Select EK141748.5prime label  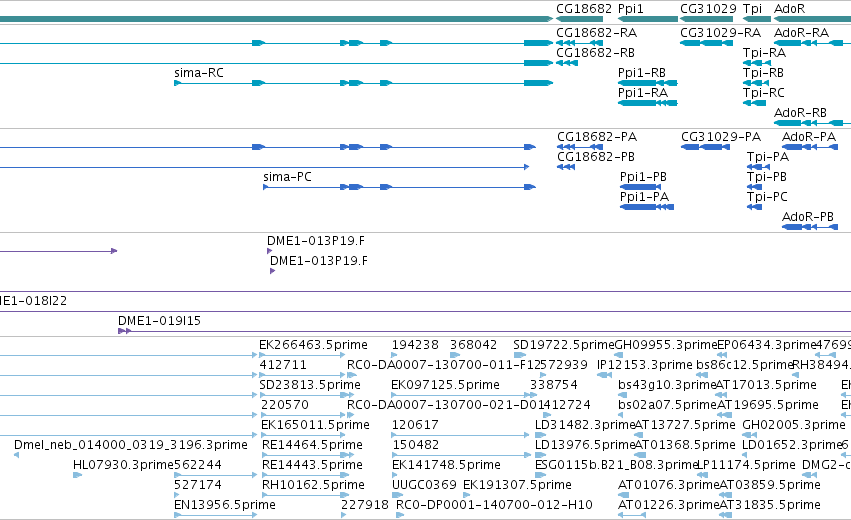446,465
